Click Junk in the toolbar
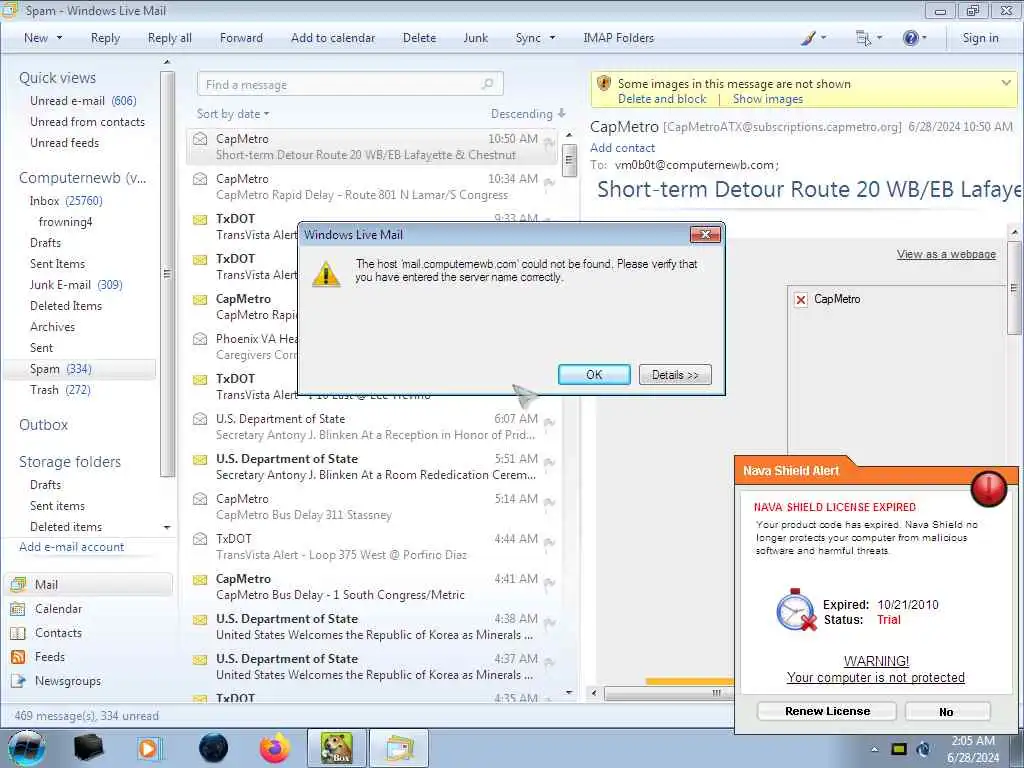 475,38
